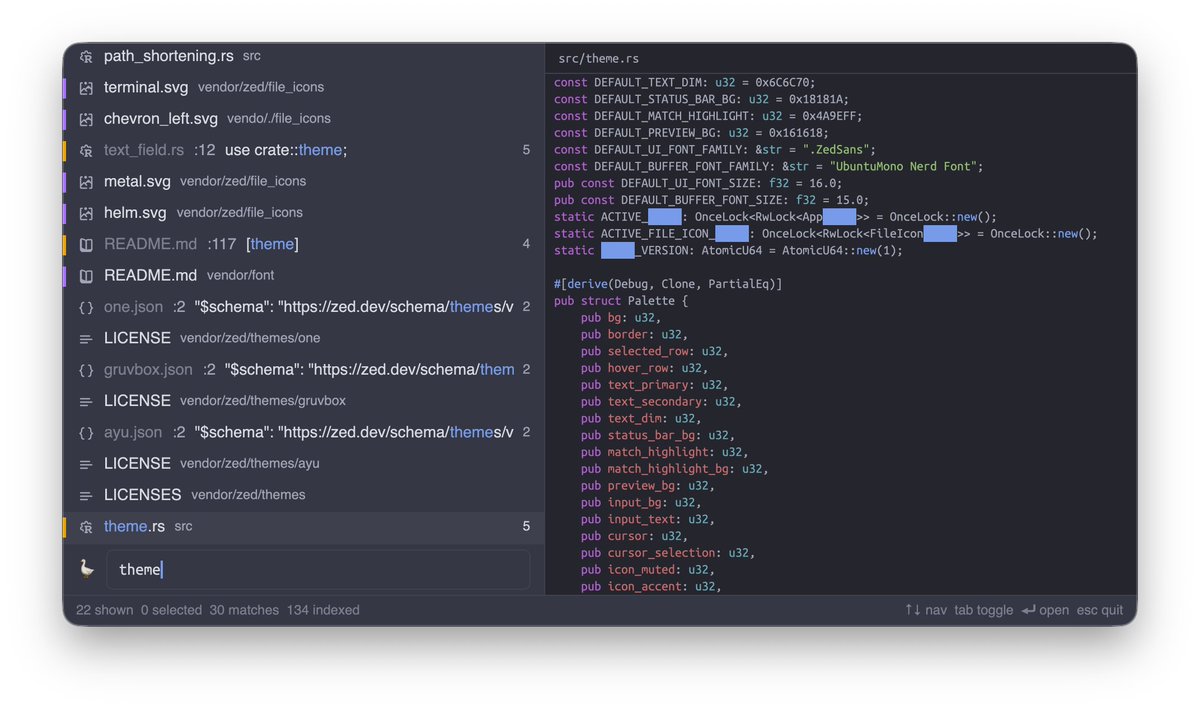Click the '22 shown' status entry
Screen dimensions: 1200x709
(105, 610)
